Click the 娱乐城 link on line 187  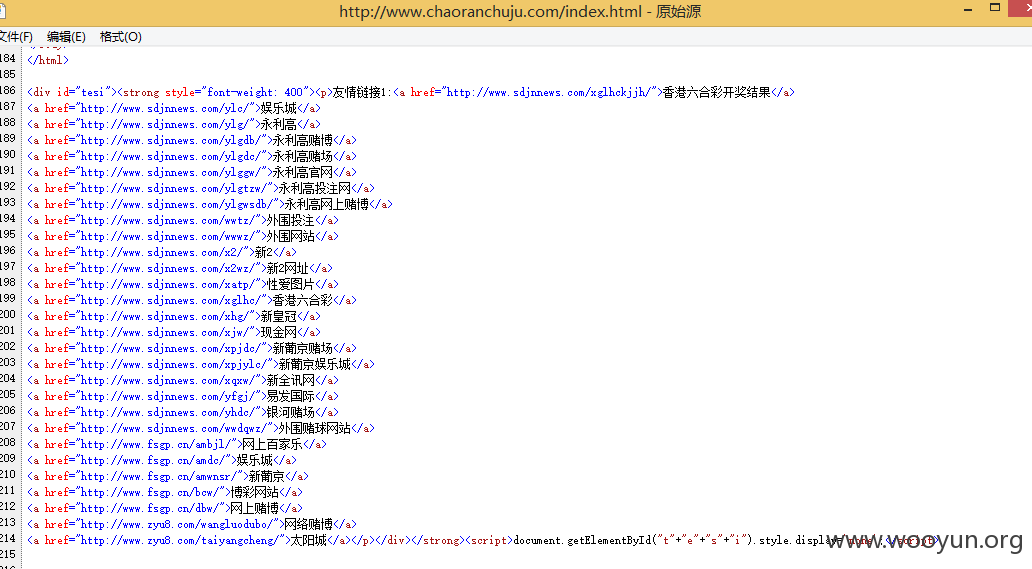[x=278, y=109]
